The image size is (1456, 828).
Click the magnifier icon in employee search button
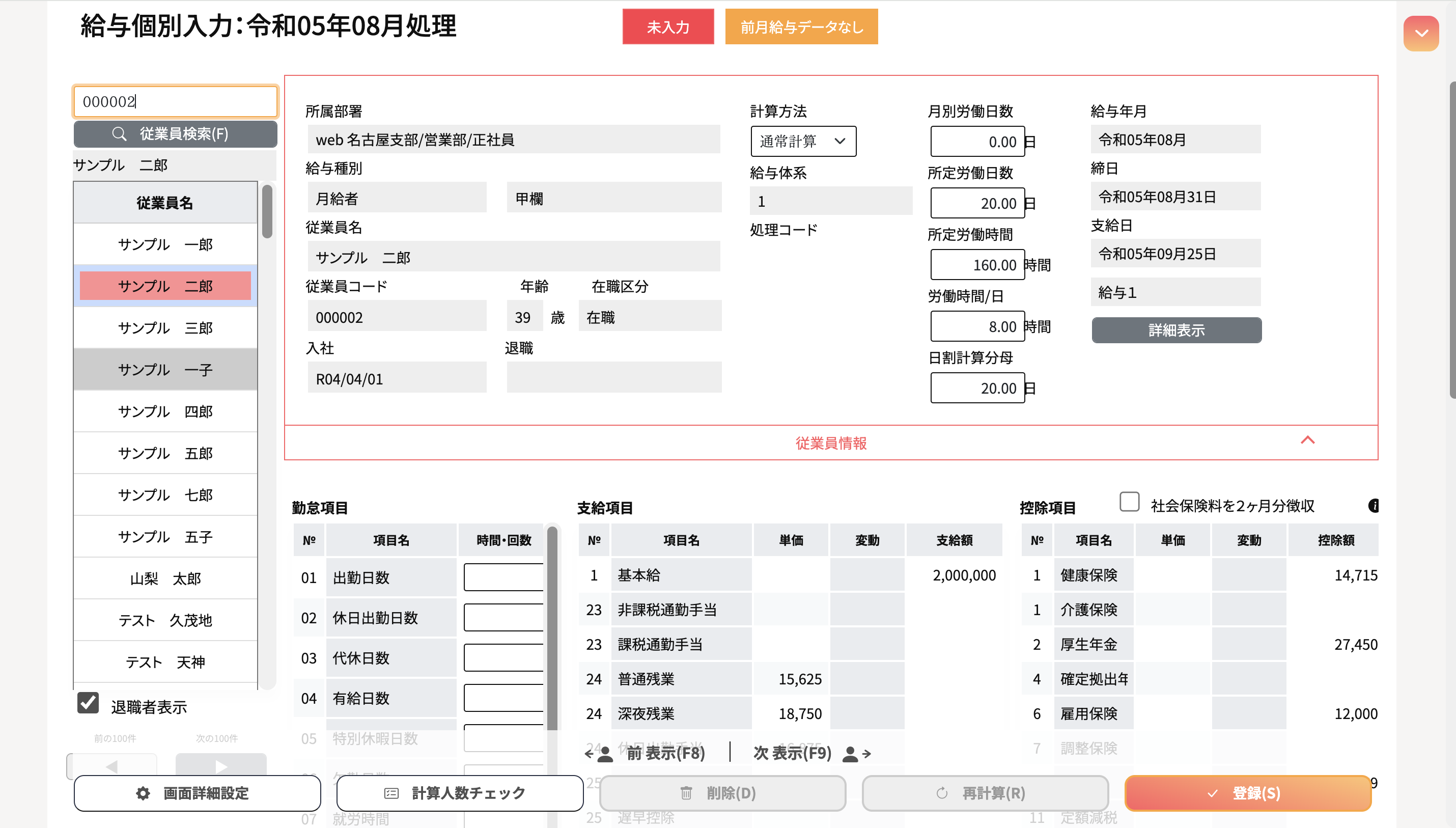(119, 133)
